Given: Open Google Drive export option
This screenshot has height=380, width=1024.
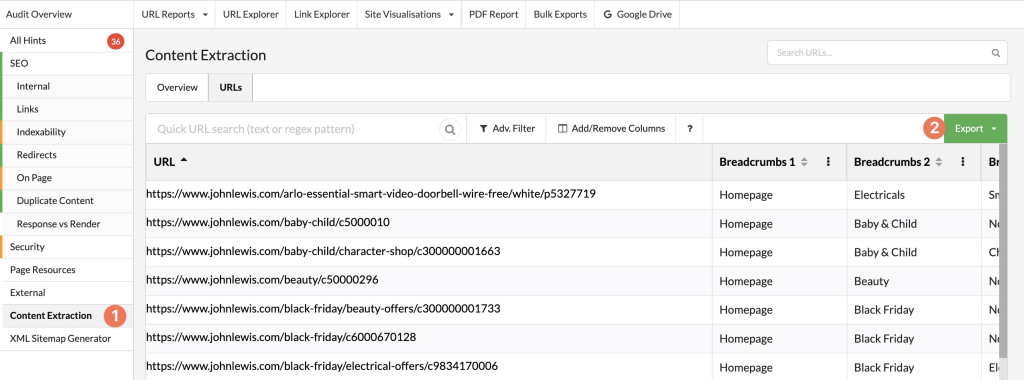Looking at the screenshot, I should pyautogui.click(x=637, y=14).
